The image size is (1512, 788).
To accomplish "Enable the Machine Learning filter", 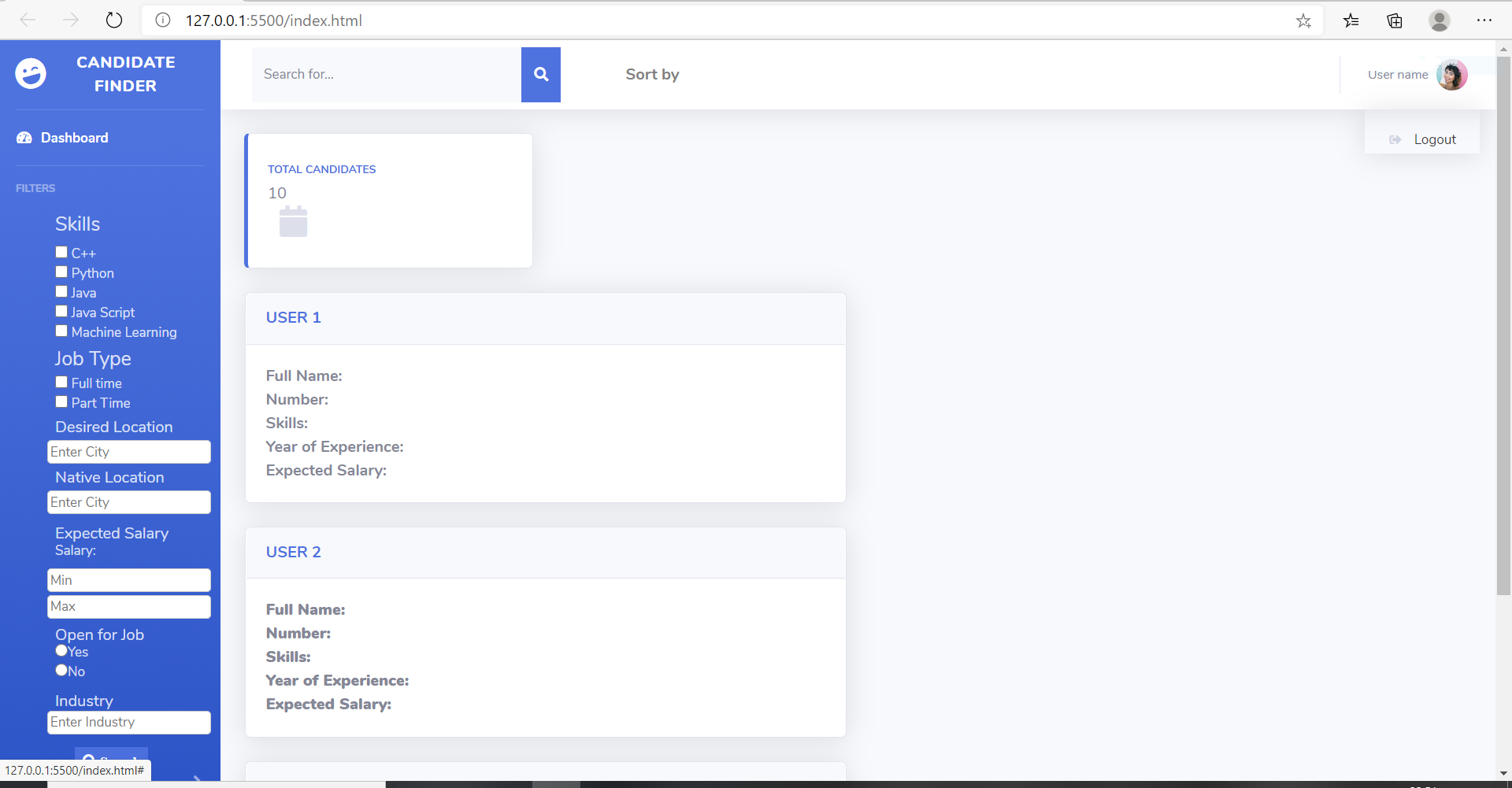I will pyautogui.click(x=61, y=331).
